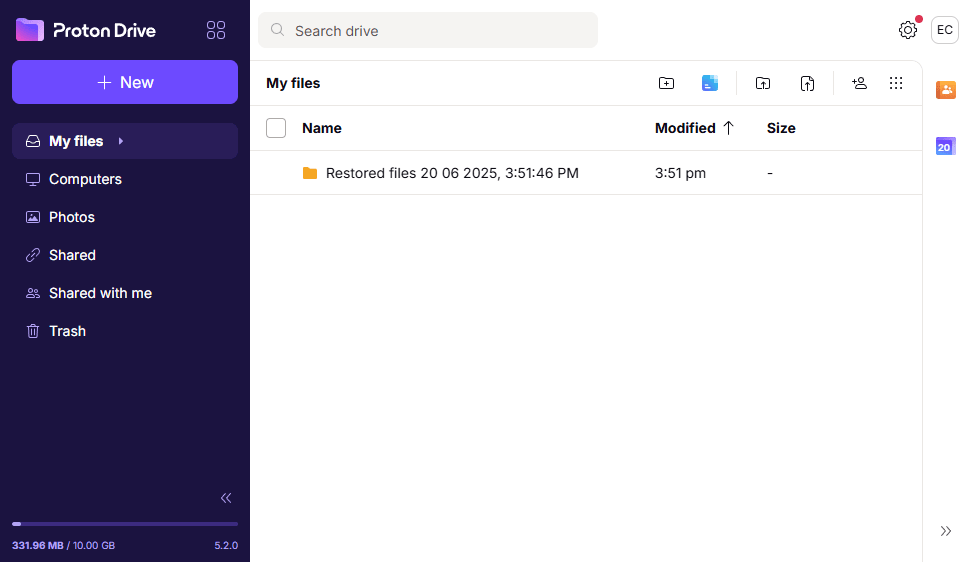Create a new document icon

click(x=710, y=83)
